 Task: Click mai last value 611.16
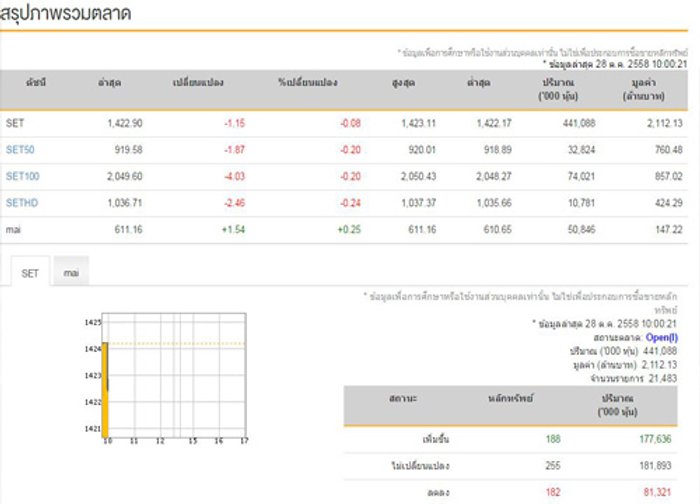coord(129,229)
